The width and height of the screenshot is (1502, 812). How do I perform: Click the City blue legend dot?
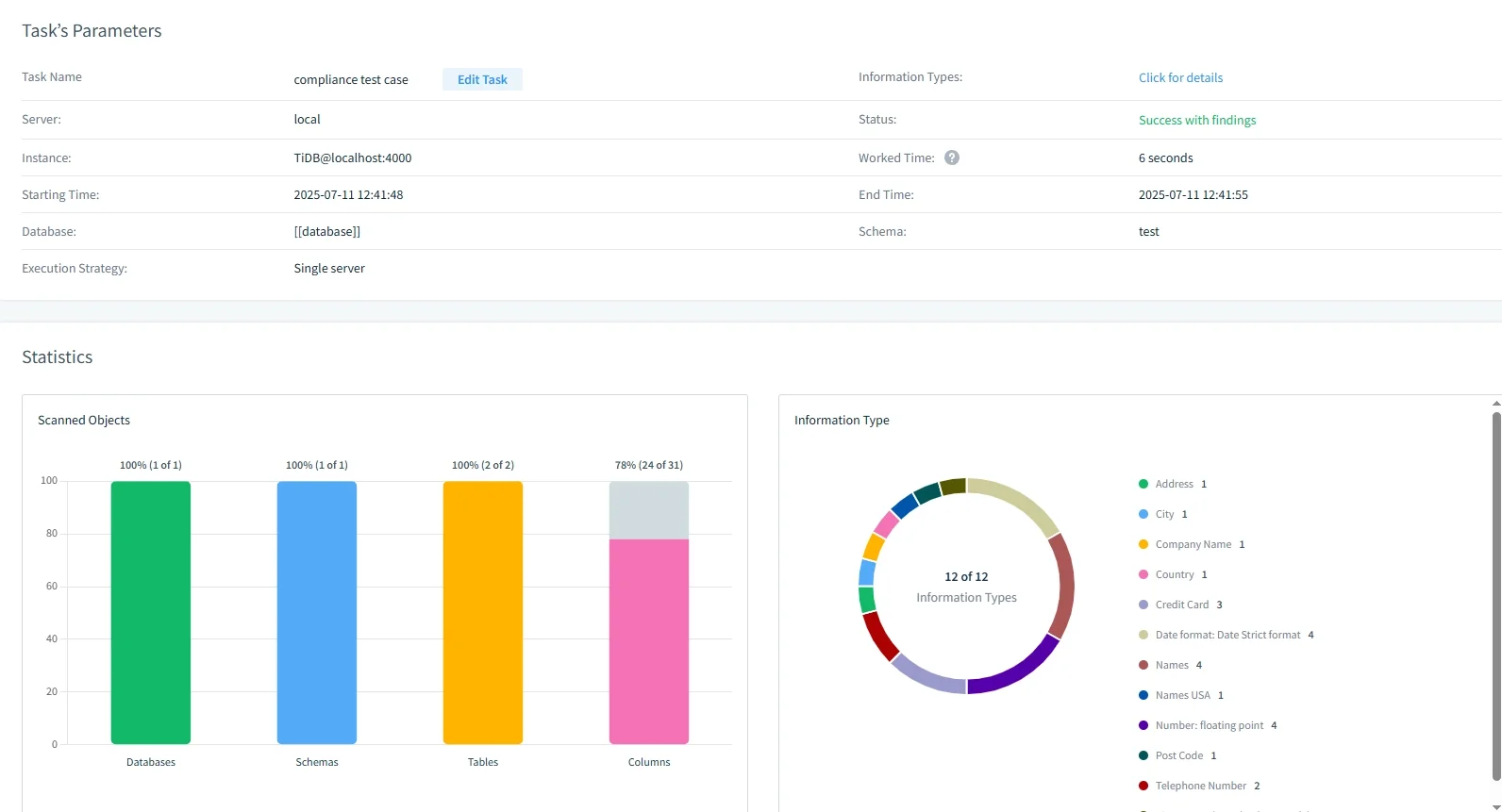1143,514
